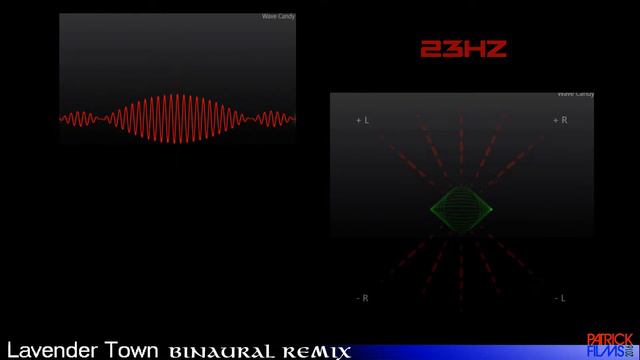Viewport: 640px width, 360px height.
Task: Click the green diamond in the vectorscope
Action: click(x=461, y=209)
